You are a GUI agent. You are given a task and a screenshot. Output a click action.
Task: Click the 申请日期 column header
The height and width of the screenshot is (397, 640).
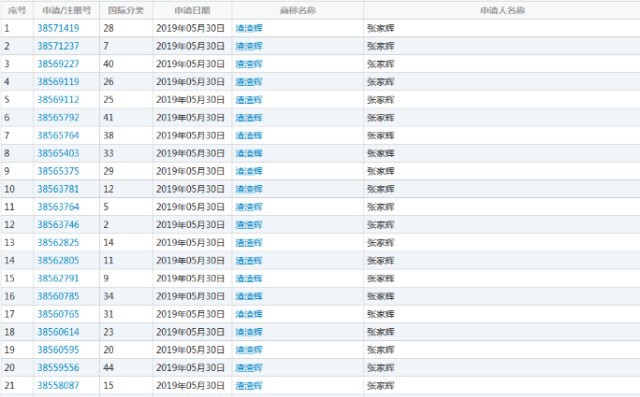click(x=192, y=11)
